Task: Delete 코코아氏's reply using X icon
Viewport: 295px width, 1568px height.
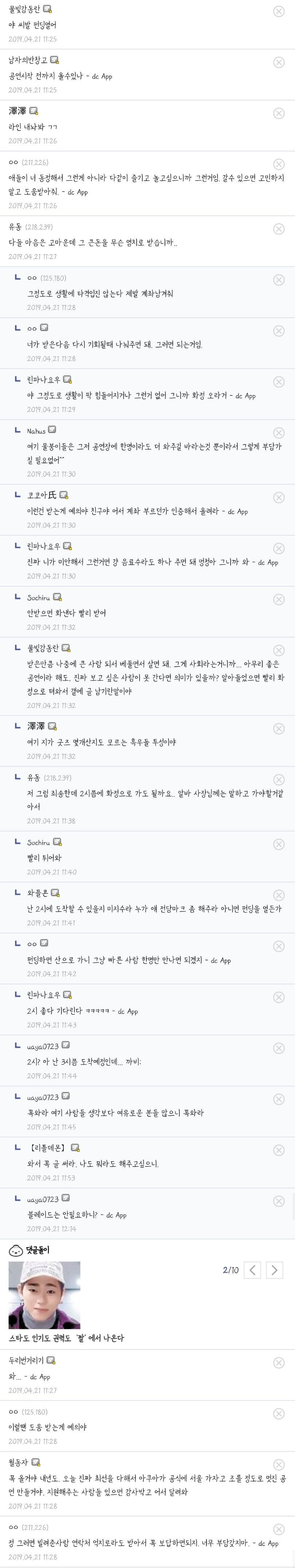Action: pyautogui.click(x=279, y=497)
